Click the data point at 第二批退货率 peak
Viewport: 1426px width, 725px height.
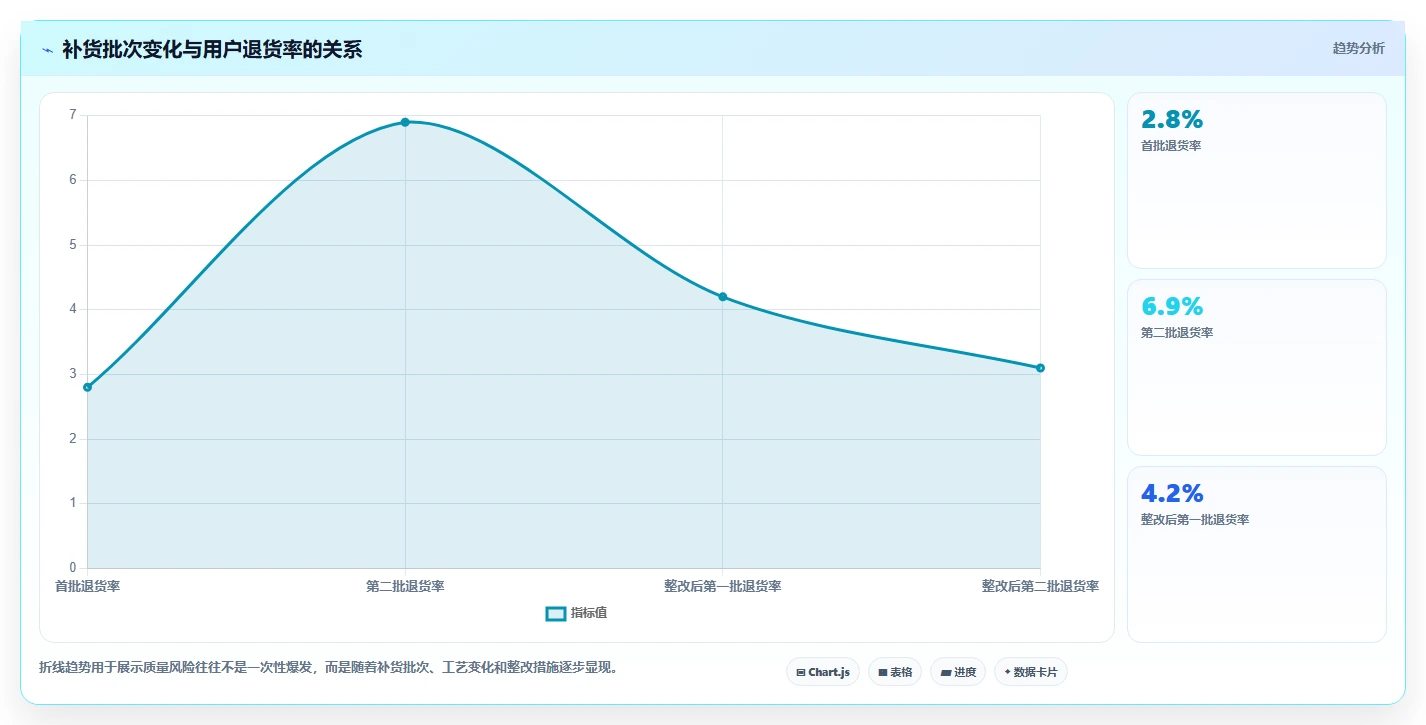[x=405, y=122]
